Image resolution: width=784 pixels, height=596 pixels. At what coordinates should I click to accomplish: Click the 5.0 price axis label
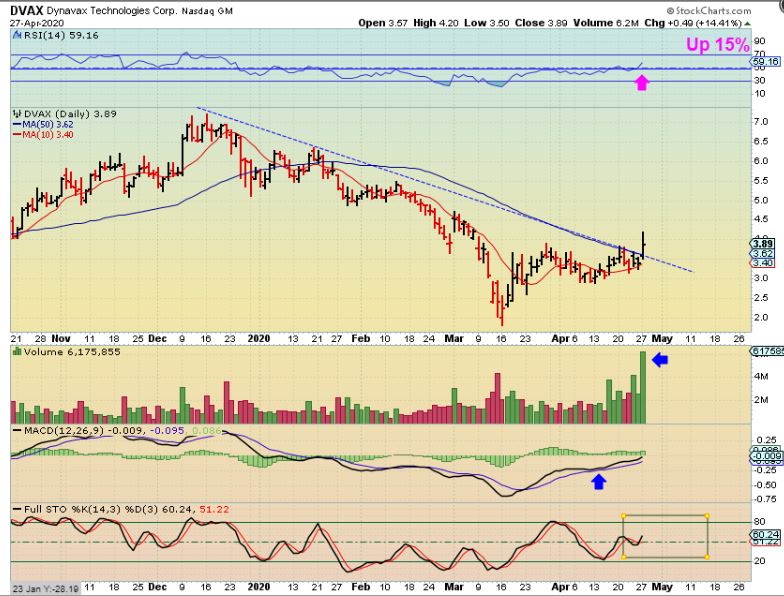click(x=760, y=200)
